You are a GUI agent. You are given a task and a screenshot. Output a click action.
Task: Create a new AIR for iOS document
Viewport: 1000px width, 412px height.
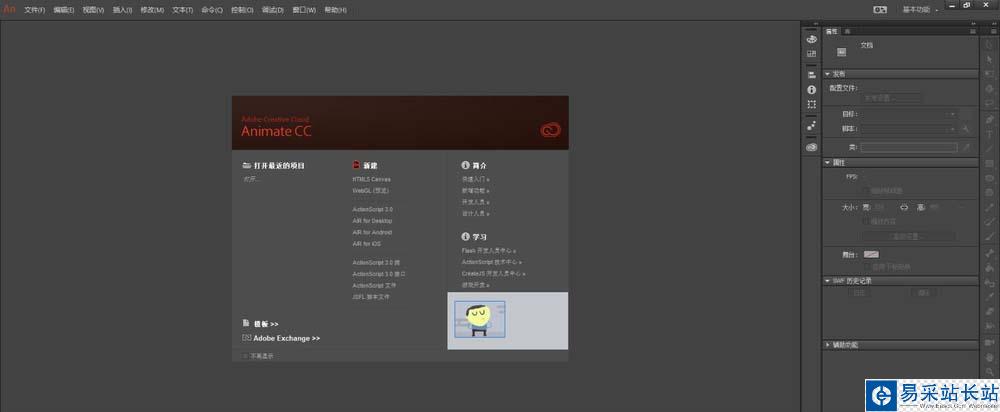(367, 244)
